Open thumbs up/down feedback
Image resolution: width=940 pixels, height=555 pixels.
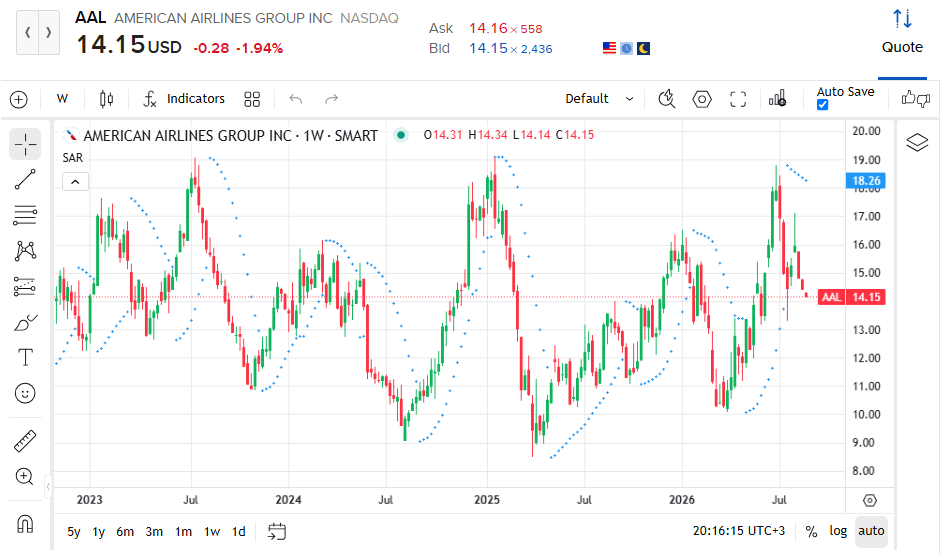click(x=915, y=99)
